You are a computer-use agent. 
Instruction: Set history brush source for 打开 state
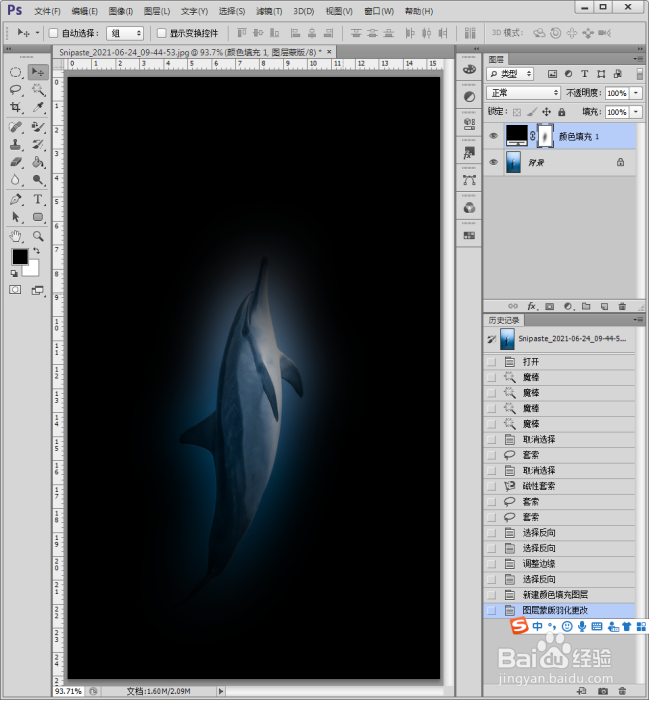[492, 362]
